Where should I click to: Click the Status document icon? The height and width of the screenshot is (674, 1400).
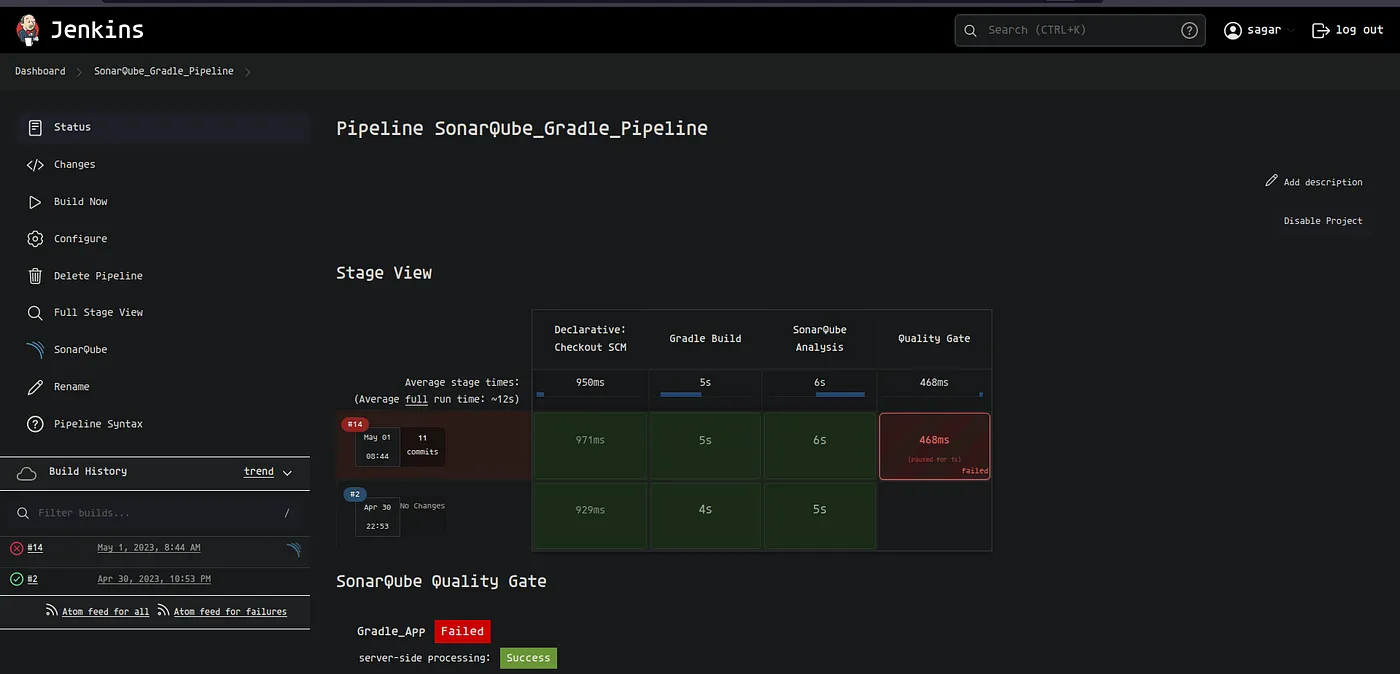coord(35,127)
